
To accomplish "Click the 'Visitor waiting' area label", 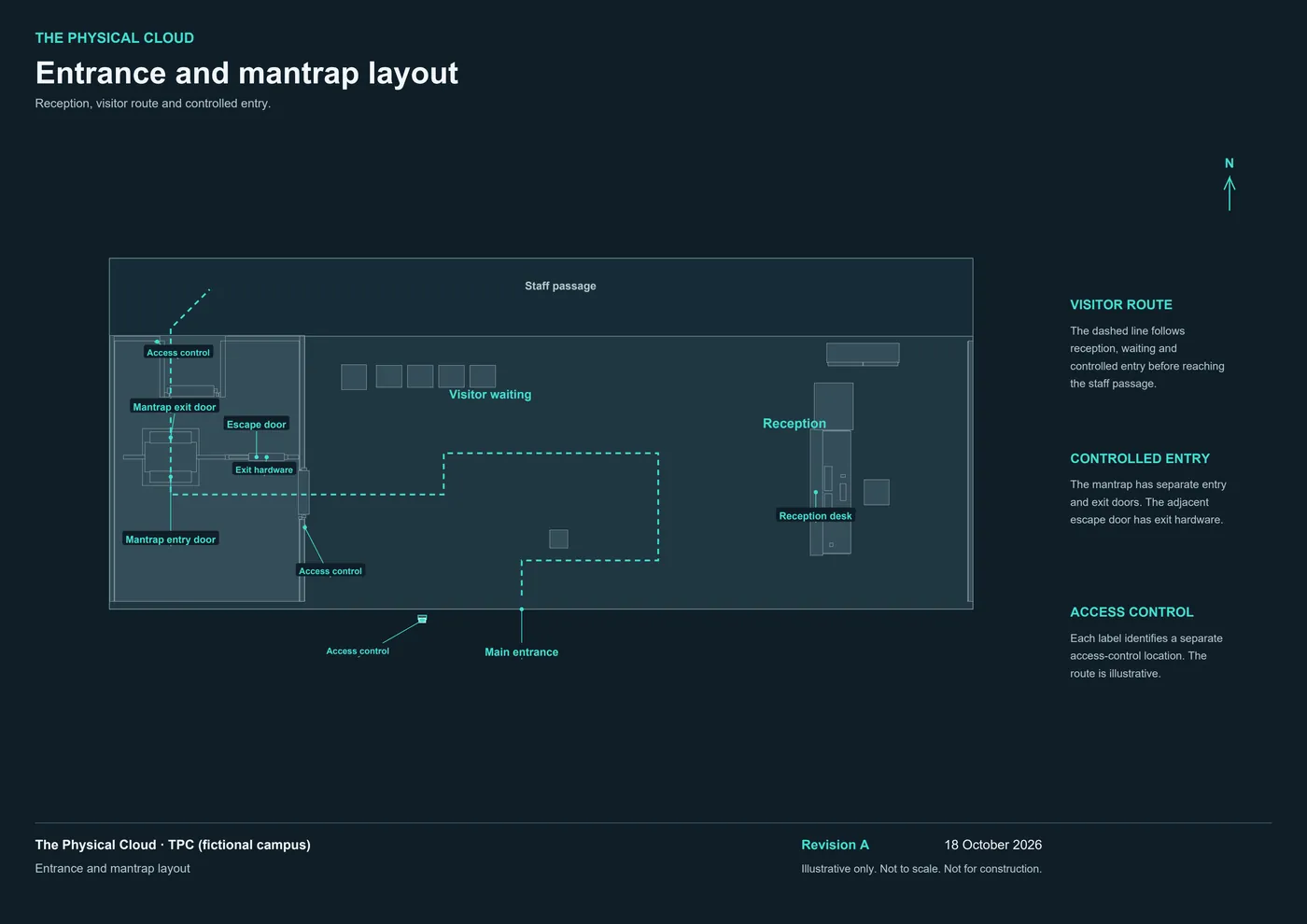I will click(x=490, y=395).
